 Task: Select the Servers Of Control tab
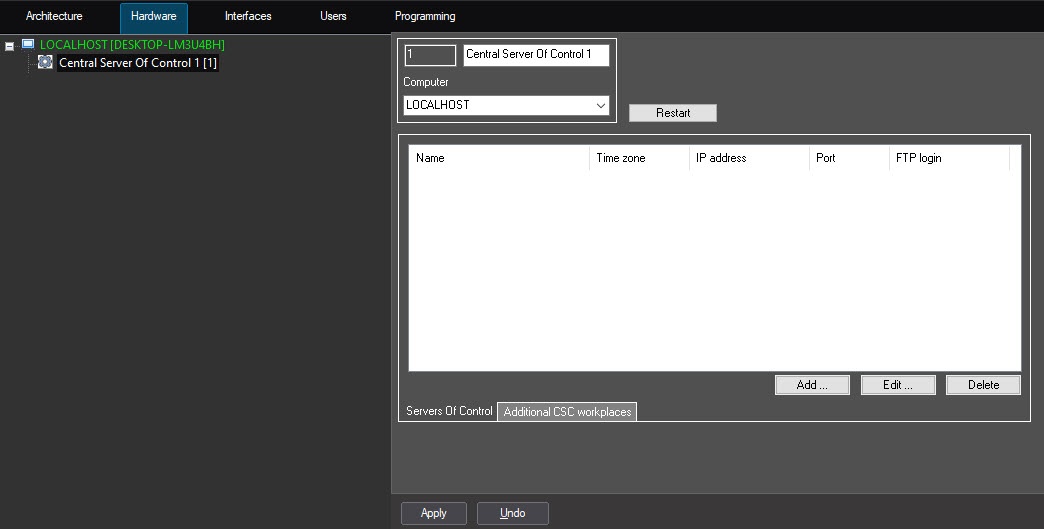point(449,411)
